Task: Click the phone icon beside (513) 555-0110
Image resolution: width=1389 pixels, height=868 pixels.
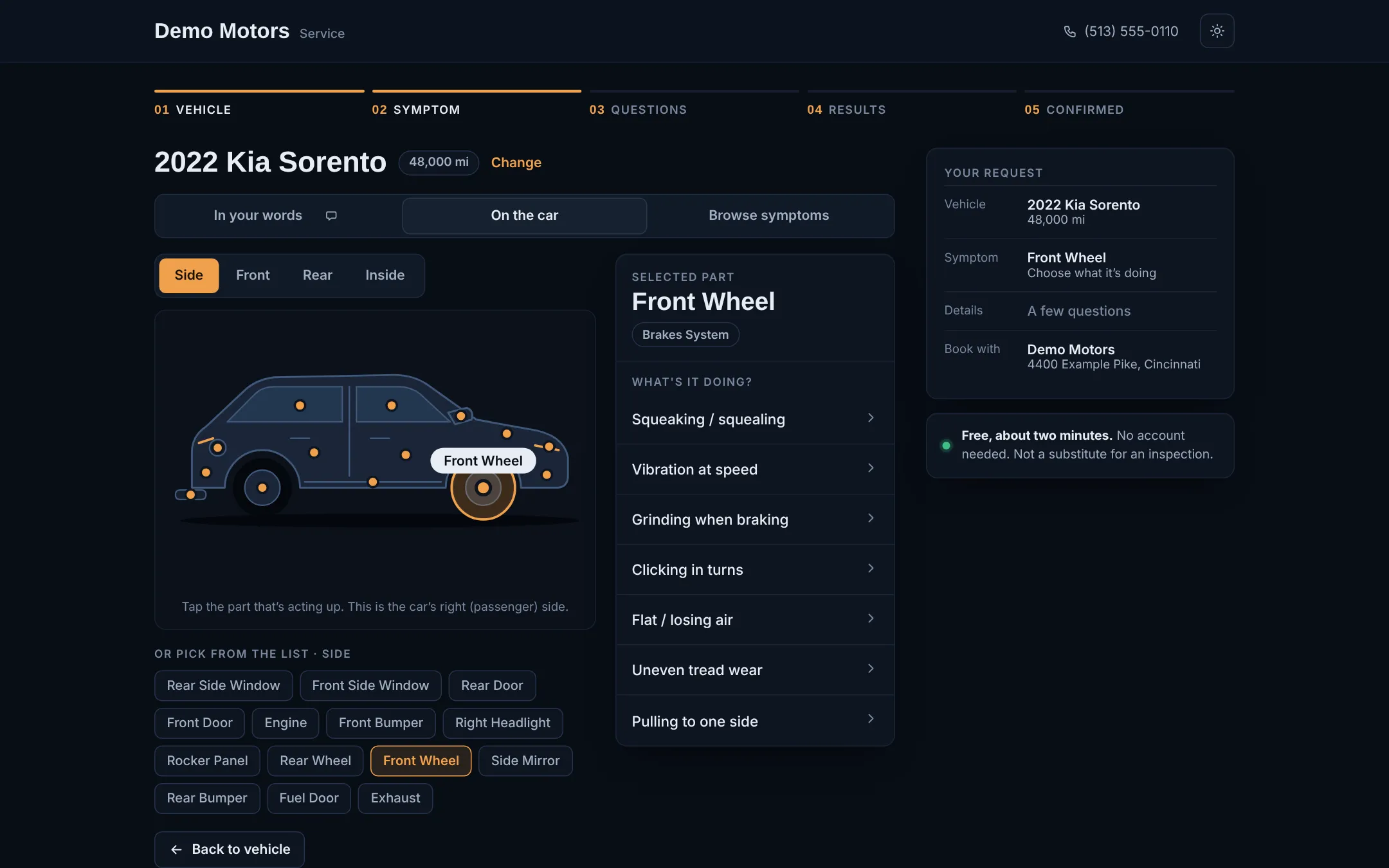Action: tap(1069, 32)
